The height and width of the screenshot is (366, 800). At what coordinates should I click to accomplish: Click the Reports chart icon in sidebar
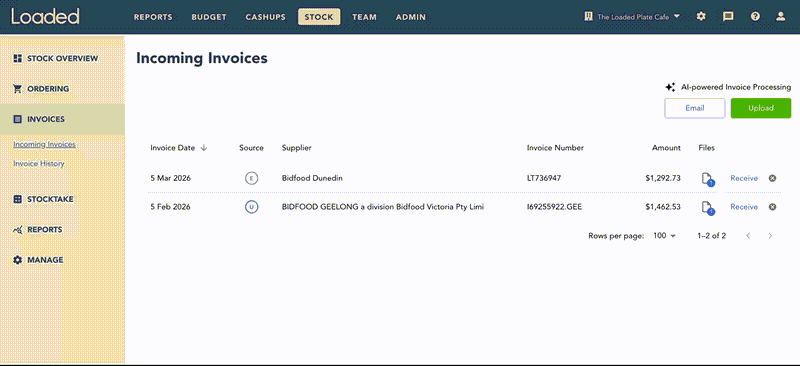pos(17,230)
